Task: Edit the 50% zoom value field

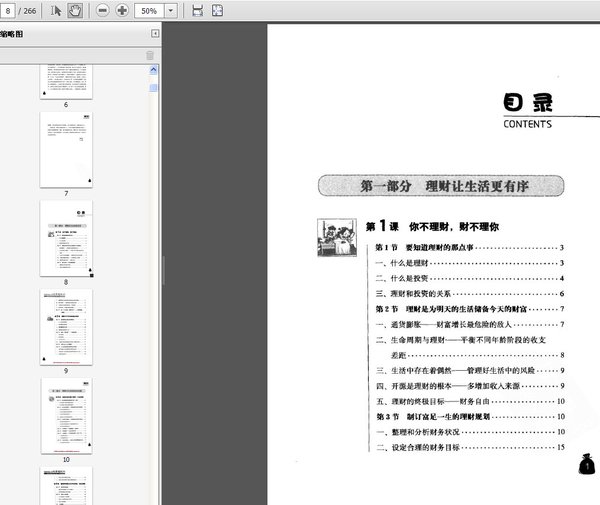Action: [x=150, y=11]
